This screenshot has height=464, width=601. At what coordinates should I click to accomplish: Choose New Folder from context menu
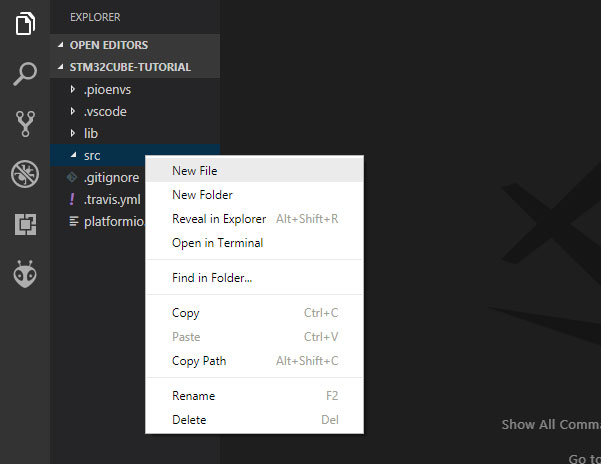202,195
